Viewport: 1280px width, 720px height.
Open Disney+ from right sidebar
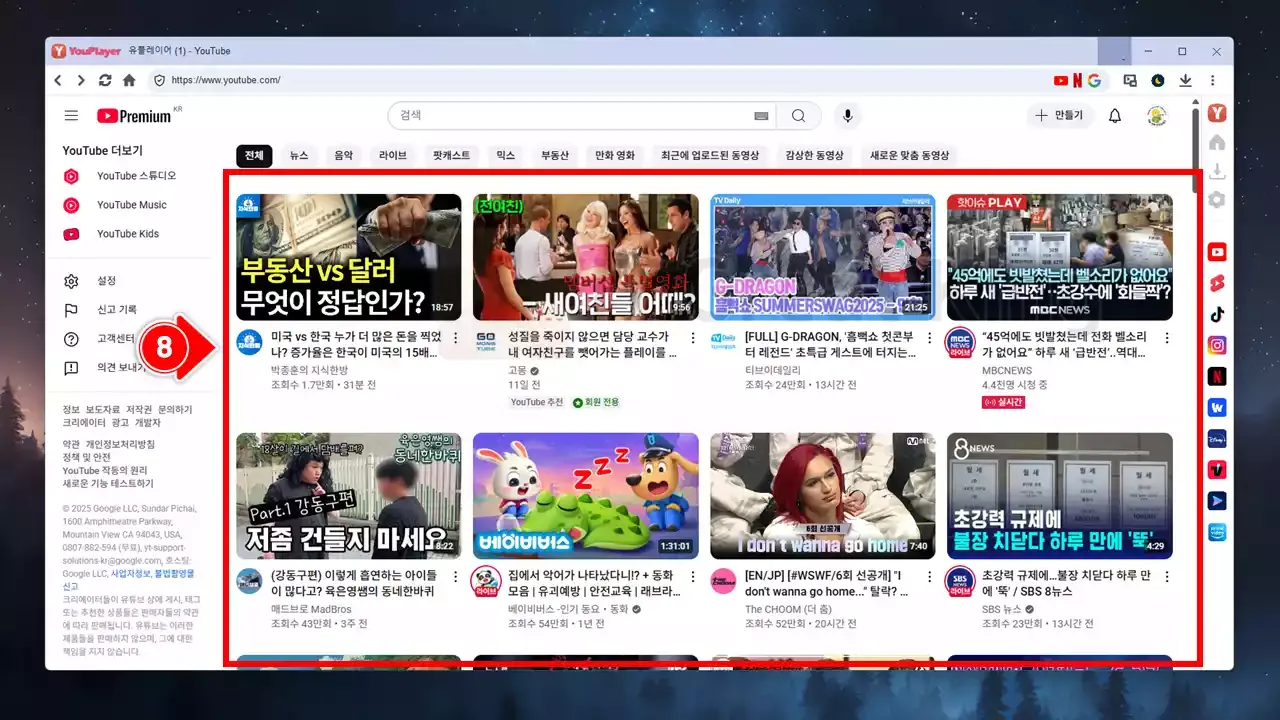[1217, 439]
